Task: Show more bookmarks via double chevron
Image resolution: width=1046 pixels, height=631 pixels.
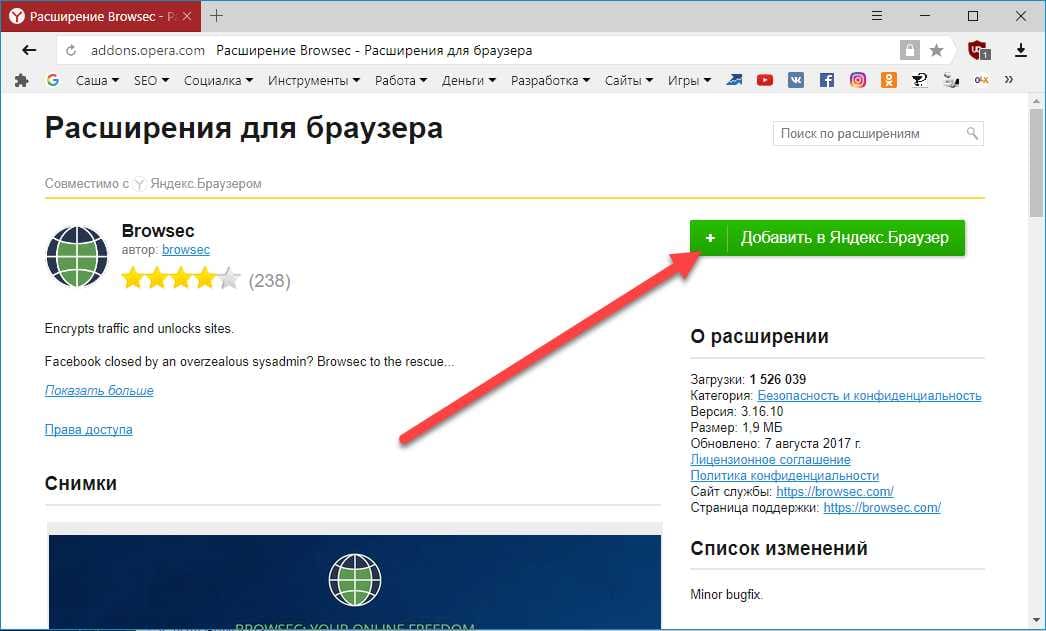Action: click(x=1009, y=80)
